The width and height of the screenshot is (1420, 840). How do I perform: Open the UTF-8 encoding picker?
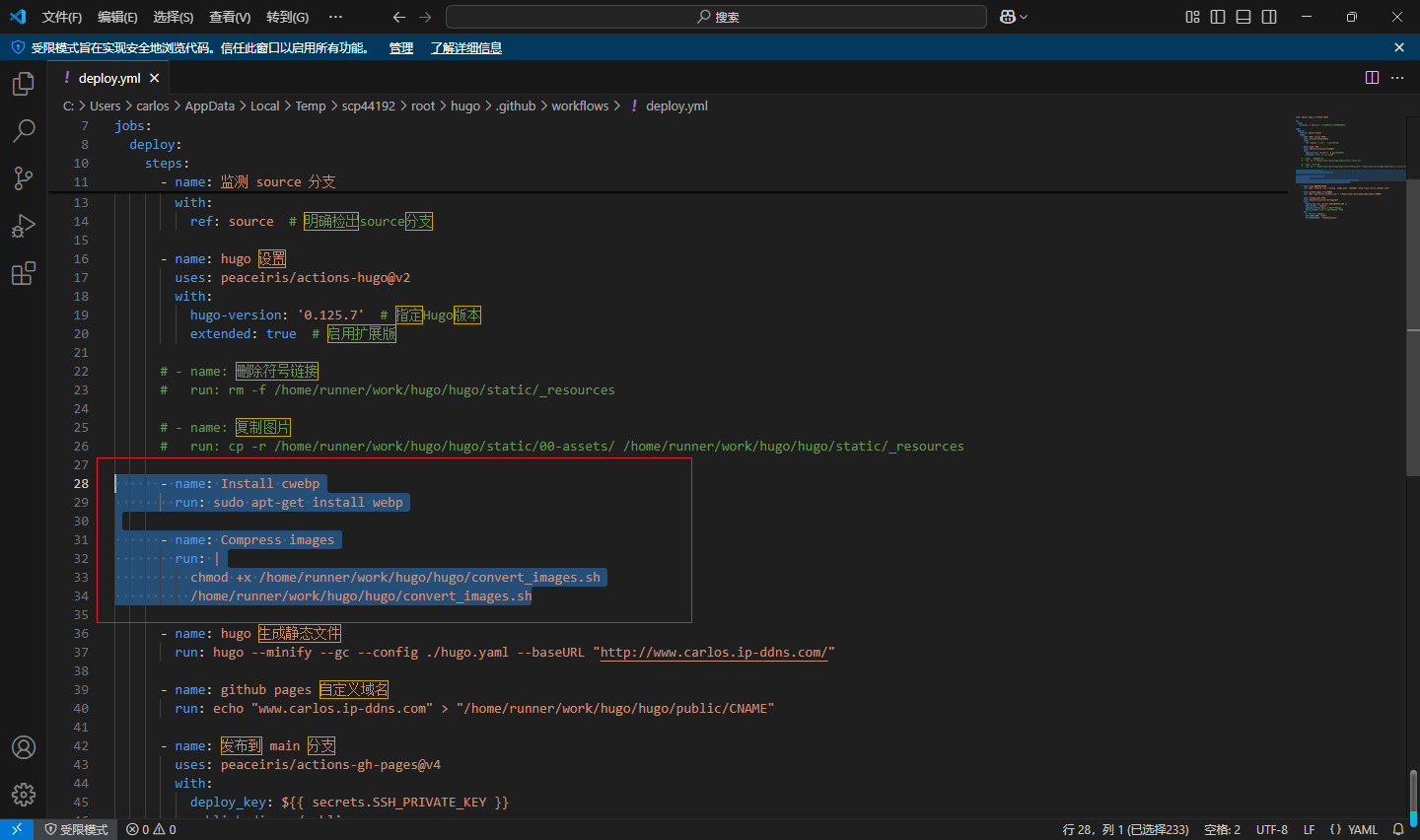point(1272,829)
